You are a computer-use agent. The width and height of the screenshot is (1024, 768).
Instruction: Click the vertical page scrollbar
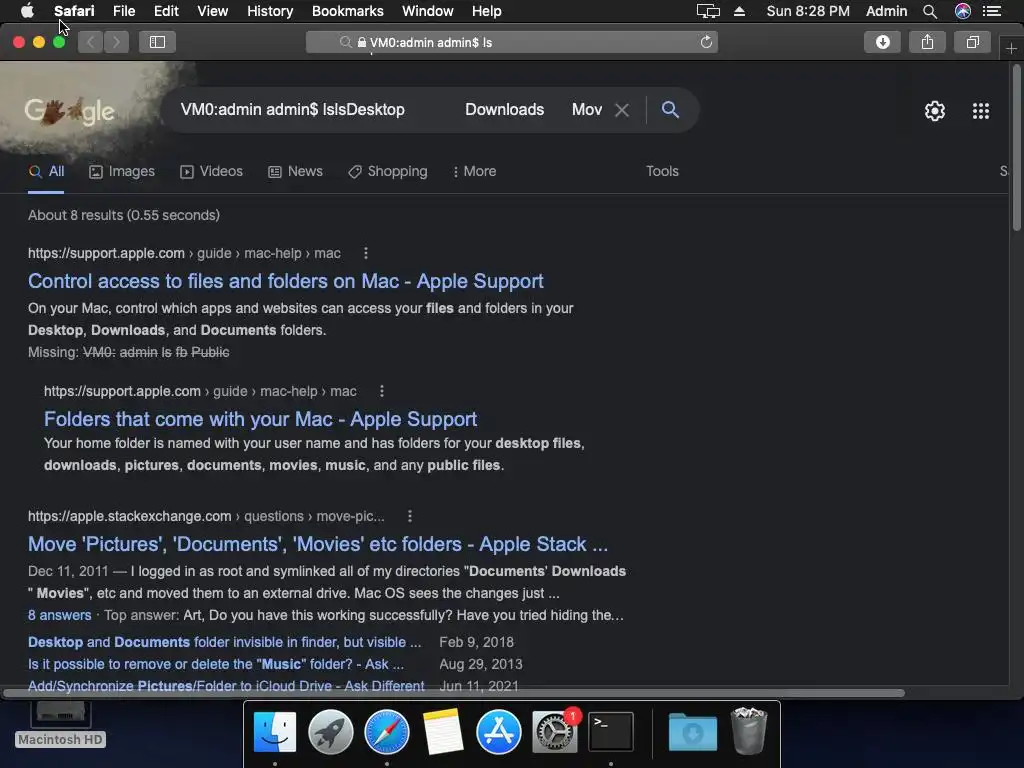(1016, 147)
